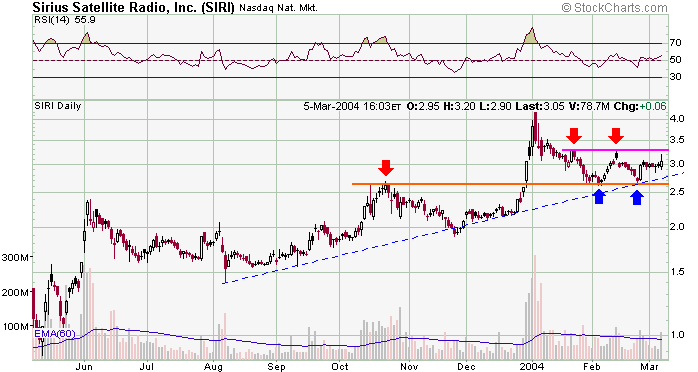
Task: Click the 70 level on the RSI axis
Action: pos(675,43)
